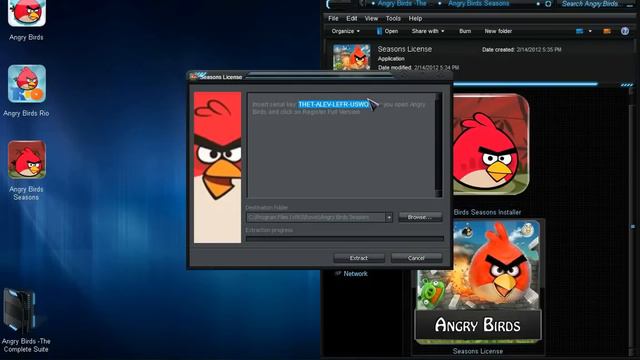Click Burn in the Explorer toolbar
The image size is (640, 360).
(465, 31)
